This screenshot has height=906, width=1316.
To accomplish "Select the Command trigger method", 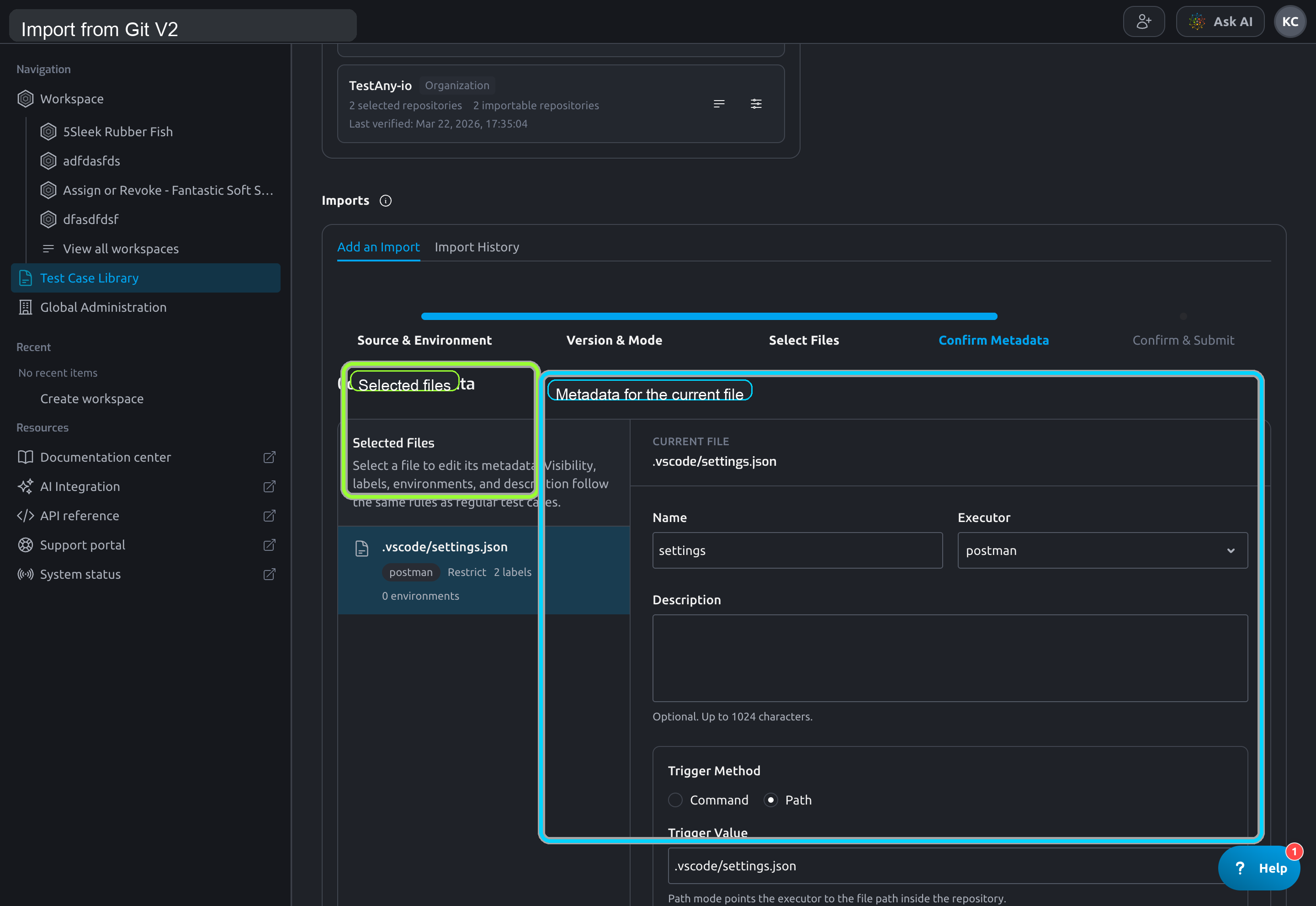I will click(x=675, y=800).
